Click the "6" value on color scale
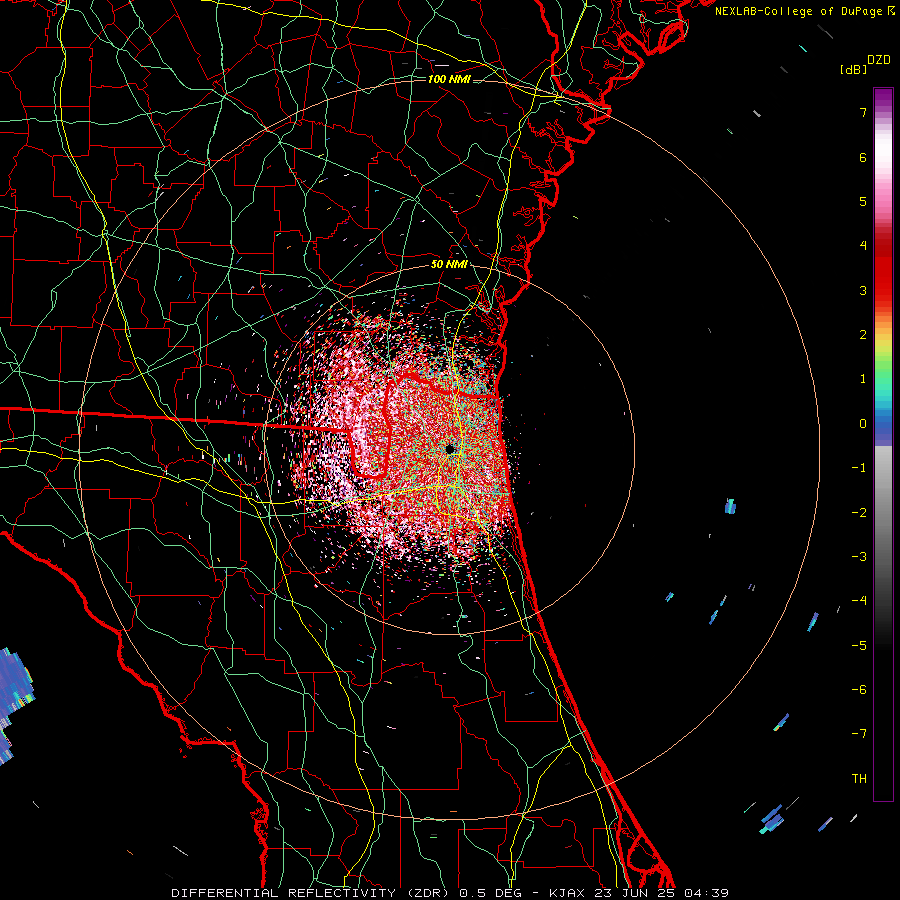Image resolution: width=900 pixels, height=900 pixels. coord(863,157)
